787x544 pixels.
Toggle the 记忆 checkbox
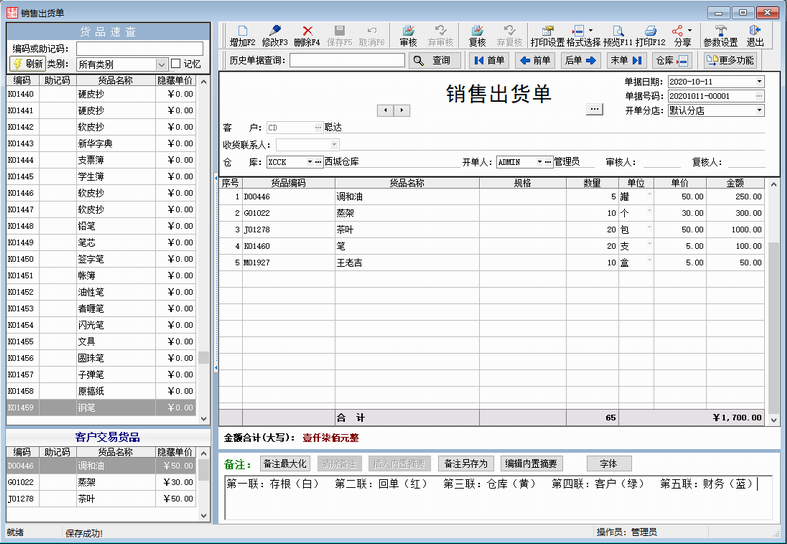pyautogui.click(x=177, y=64)
